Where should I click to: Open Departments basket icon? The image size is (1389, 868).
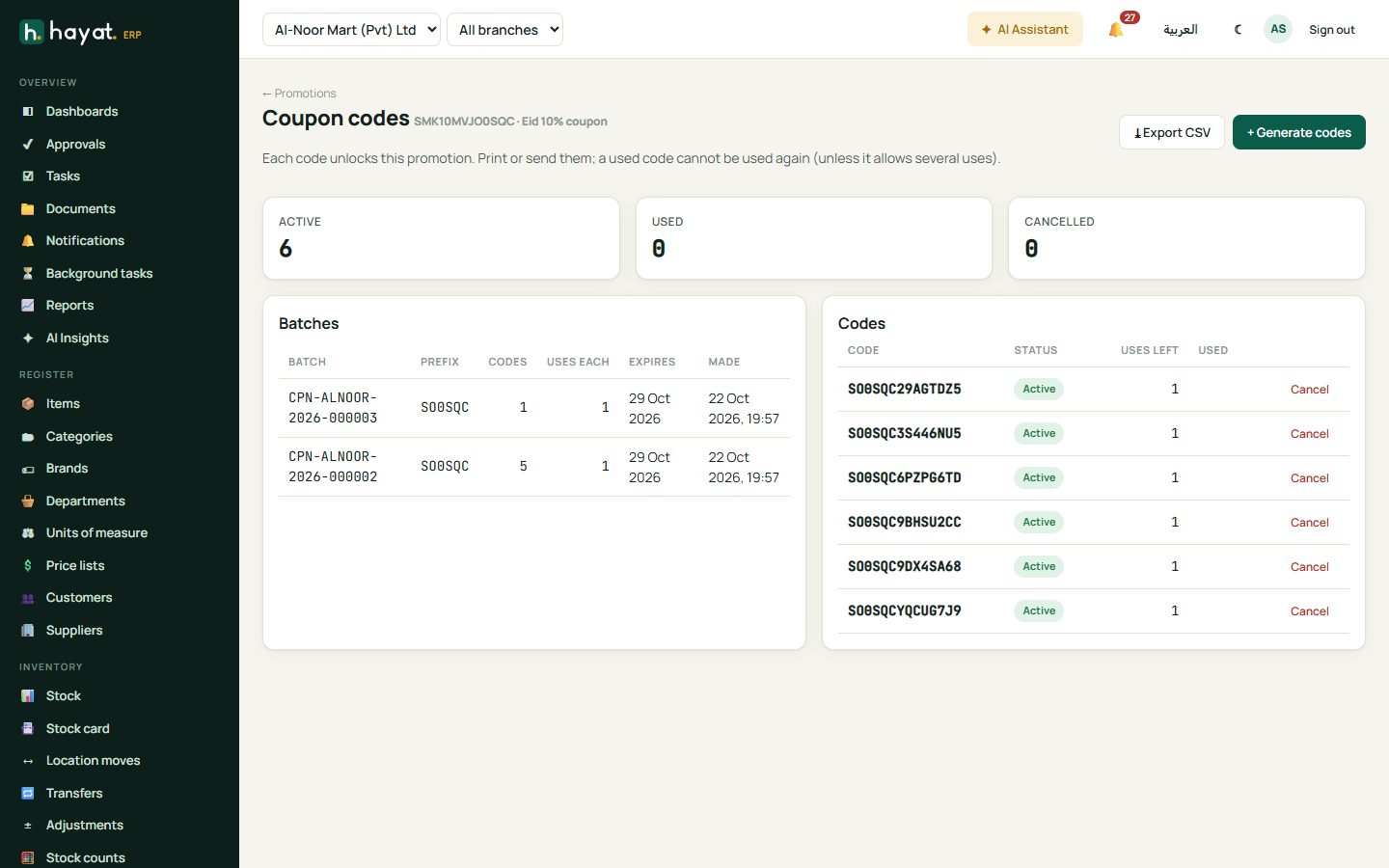point(28,502)
